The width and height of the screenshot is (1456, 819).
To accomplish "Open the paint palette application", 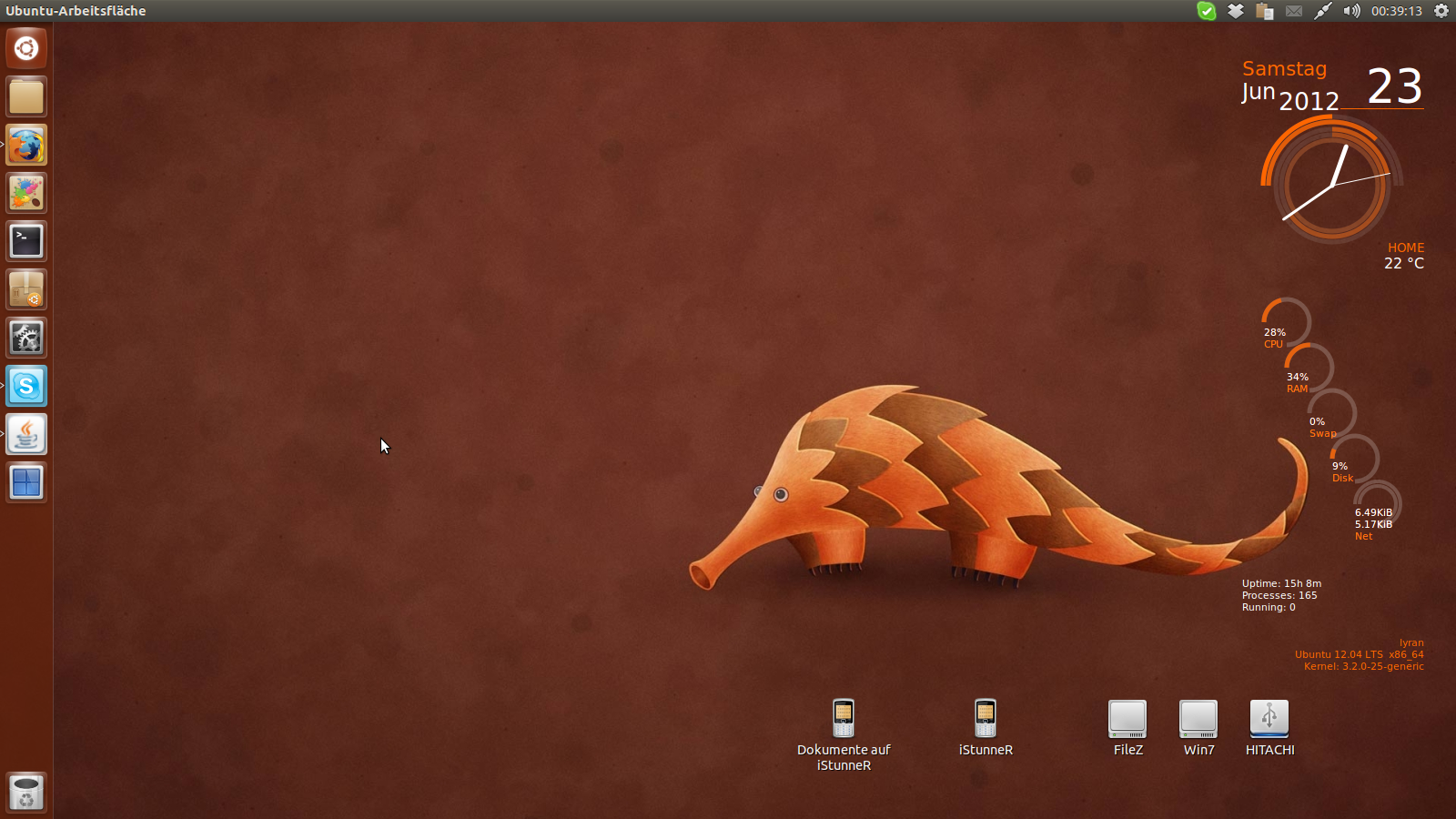I will 26,193.
